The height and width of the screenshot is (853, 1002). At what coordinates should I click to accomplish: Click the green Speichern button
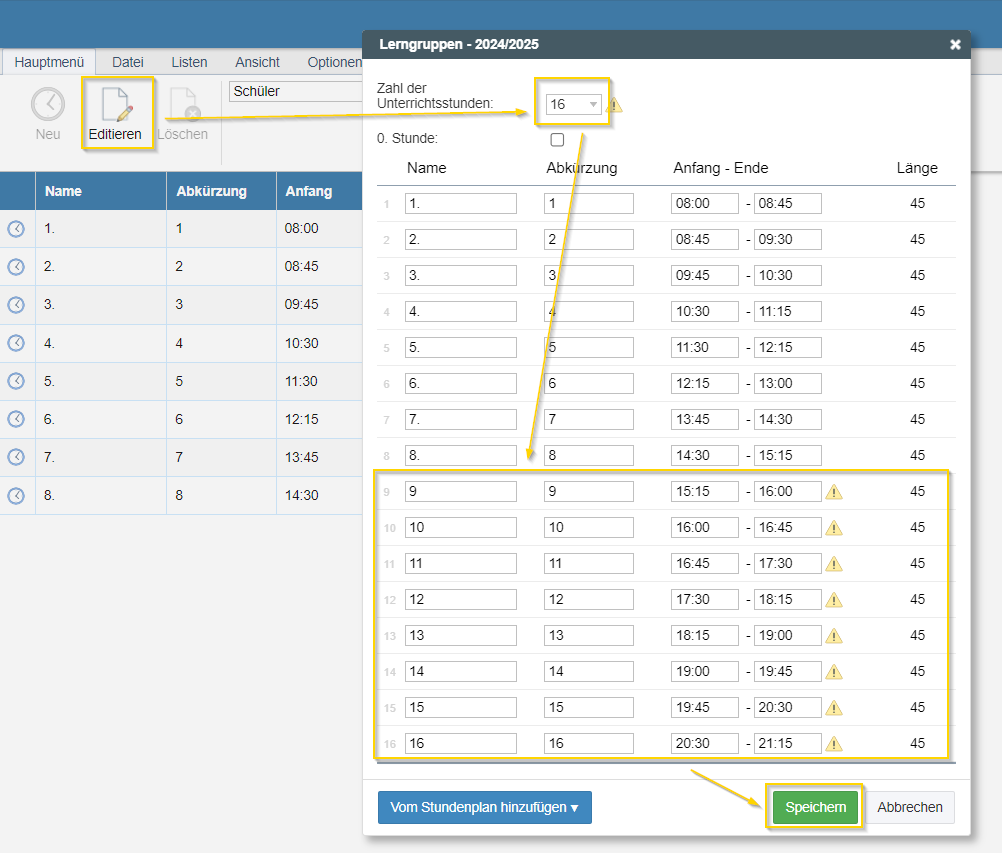coord(815,808)
